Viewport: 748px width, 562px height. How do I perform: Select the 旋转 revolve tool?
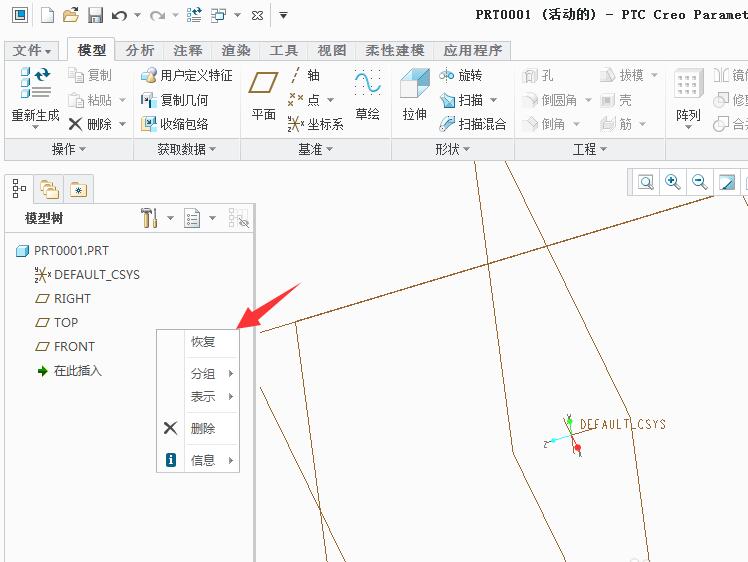click(x=460, y=75)
